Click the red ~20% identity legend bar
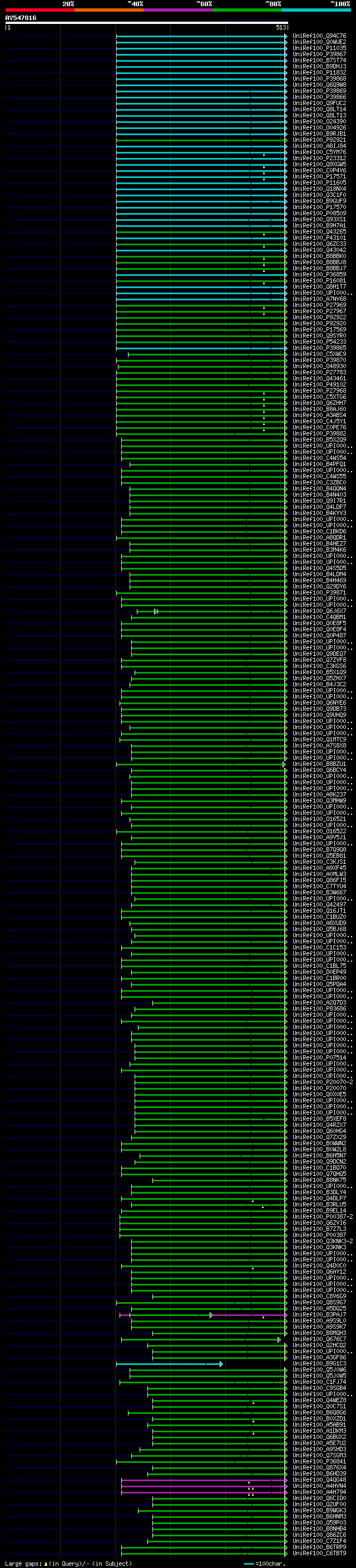Screen dimensions: 356x1568 tap(39, 10)
